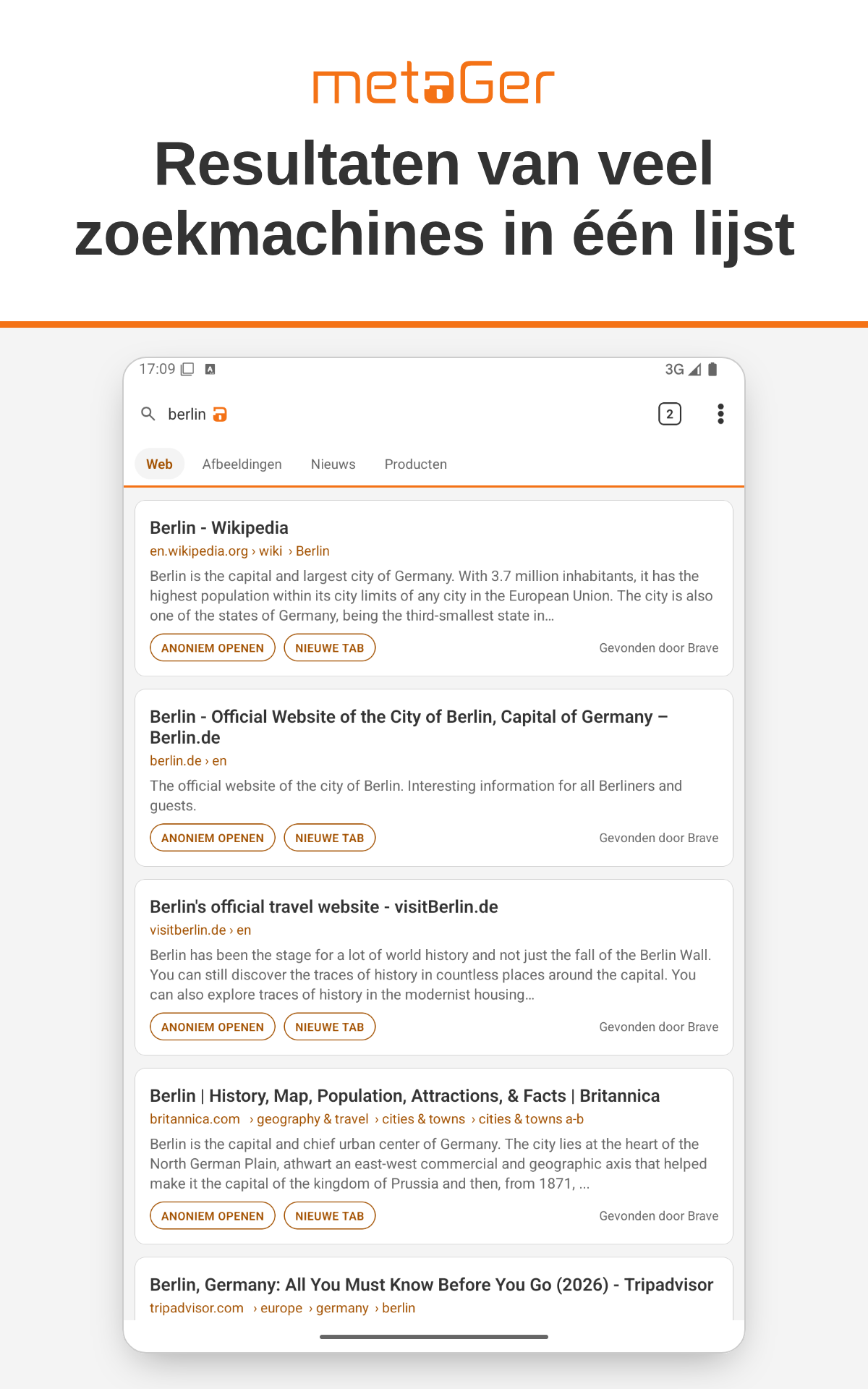Open Wikipedia result anonymously via Anoniem Openen
The width and height of the screenshot is (868, 1389).
tap(213, 648)
